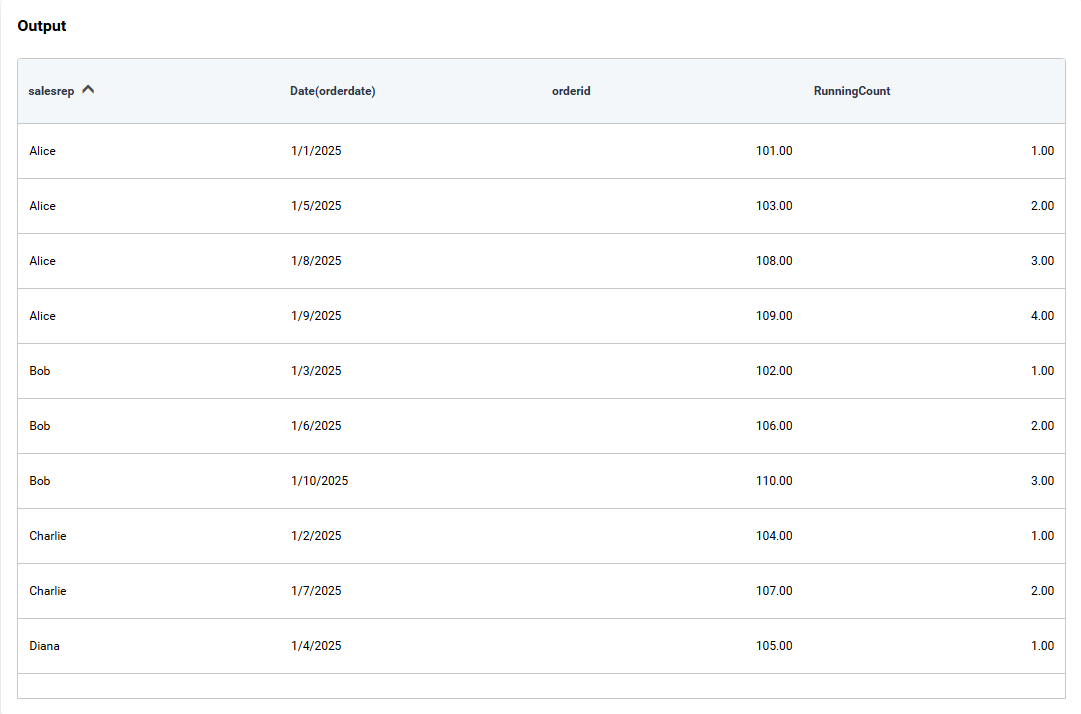
Task: Click the 1/7/2025 date cell
Action: click(316, 591)
